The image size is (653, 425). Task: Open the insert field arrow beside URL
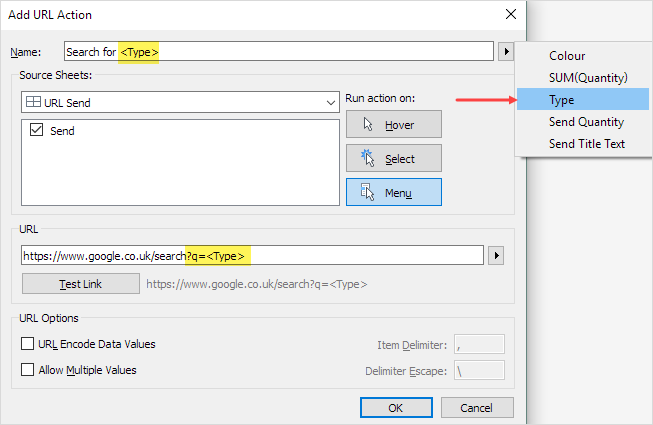point(496,255)
